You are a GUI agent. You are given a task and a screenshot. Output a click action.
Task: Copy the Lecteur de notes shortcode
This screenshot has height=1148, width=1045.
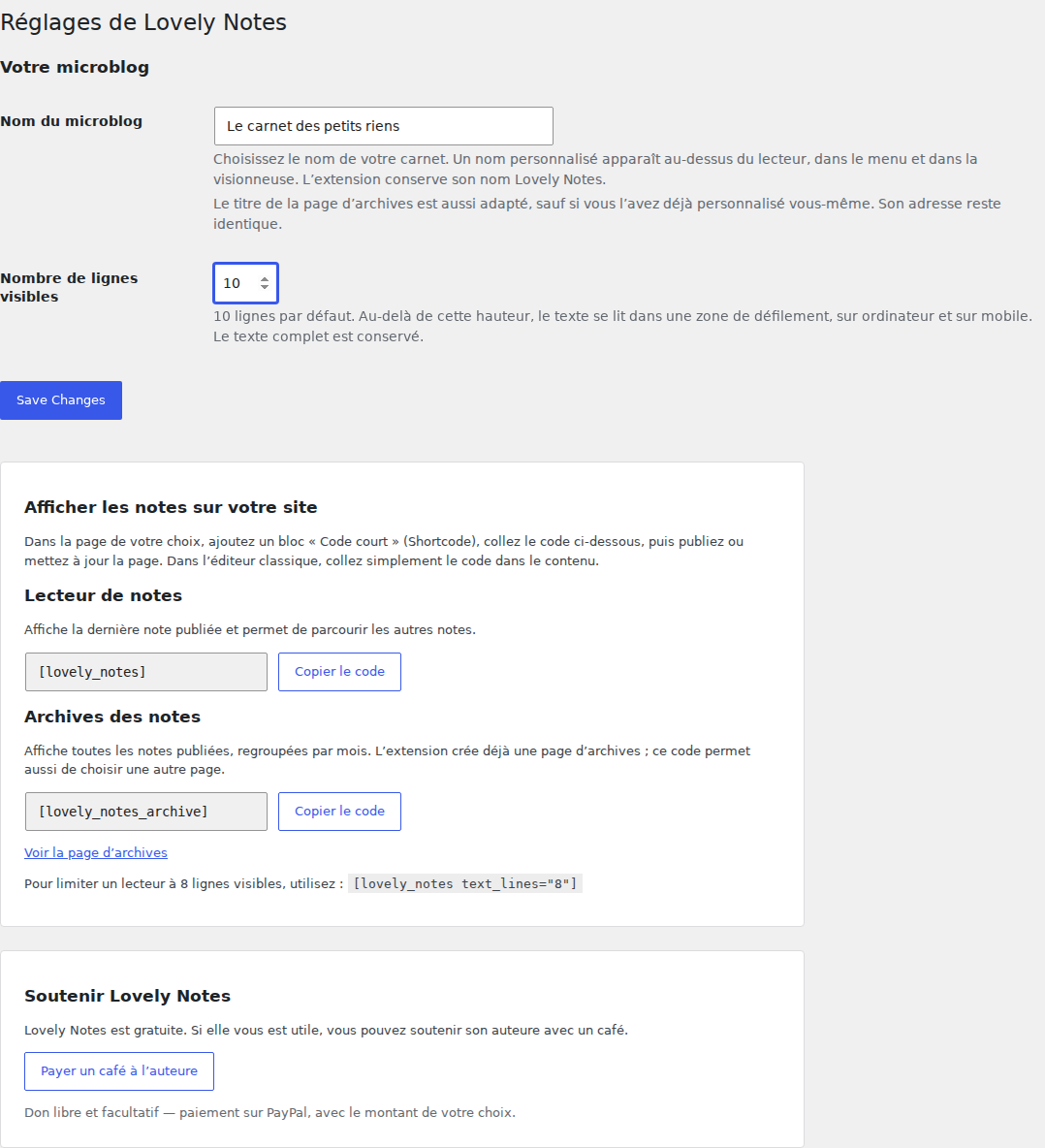tap(339, 671)
